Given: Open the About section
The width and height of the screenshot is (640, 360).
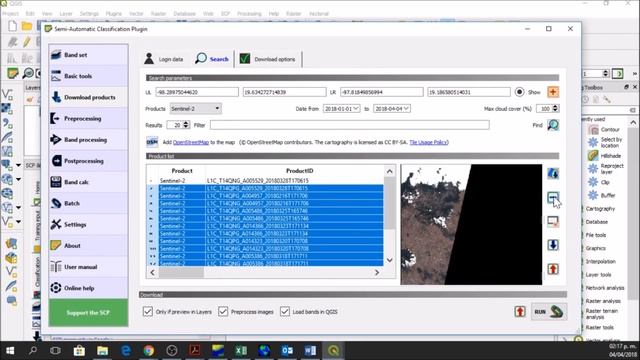Looking at the screenshot, I should point(88,246).
